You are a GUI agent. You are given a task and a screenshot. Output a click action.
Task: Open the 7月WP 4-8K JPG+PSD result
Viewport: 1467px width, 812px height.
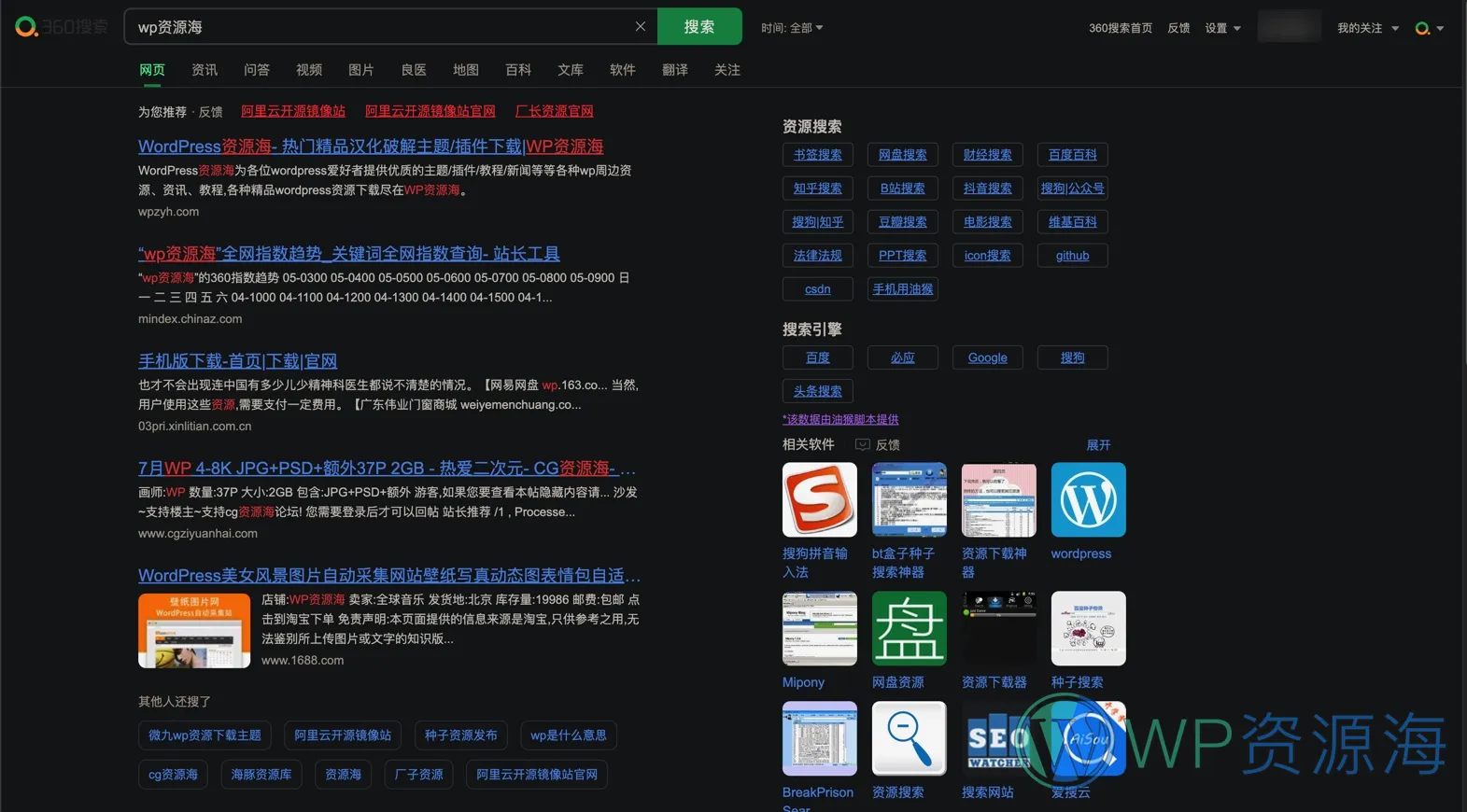click(x=387, y=469)
